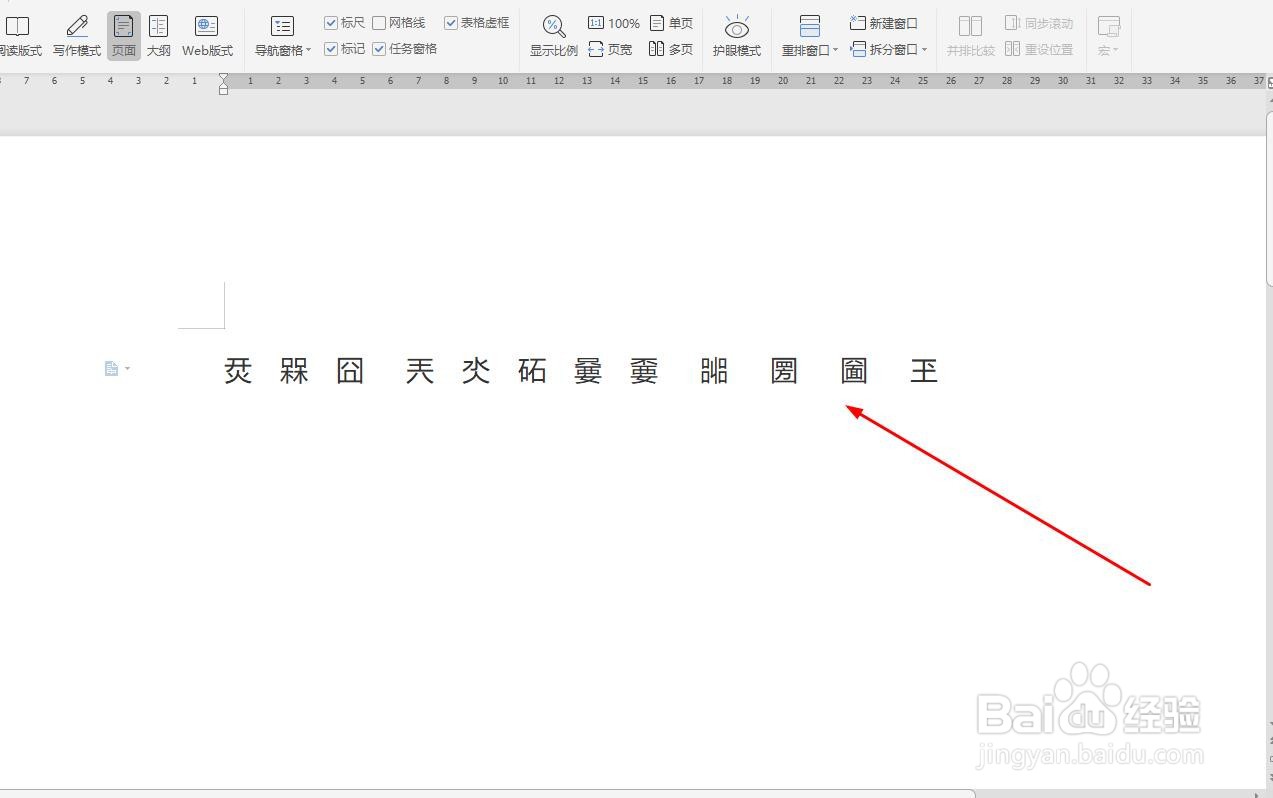Click the character 圐 in document
Image resolution: width=1273 pixels, height=798 pixels.
(x=784, y=371)
